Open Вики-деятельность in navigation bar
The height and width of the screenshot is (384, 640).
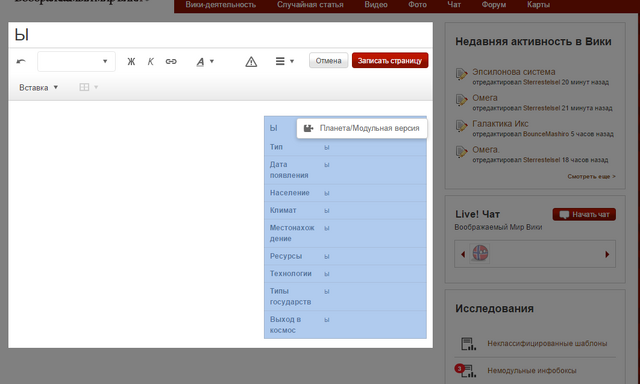click(220, 5)
